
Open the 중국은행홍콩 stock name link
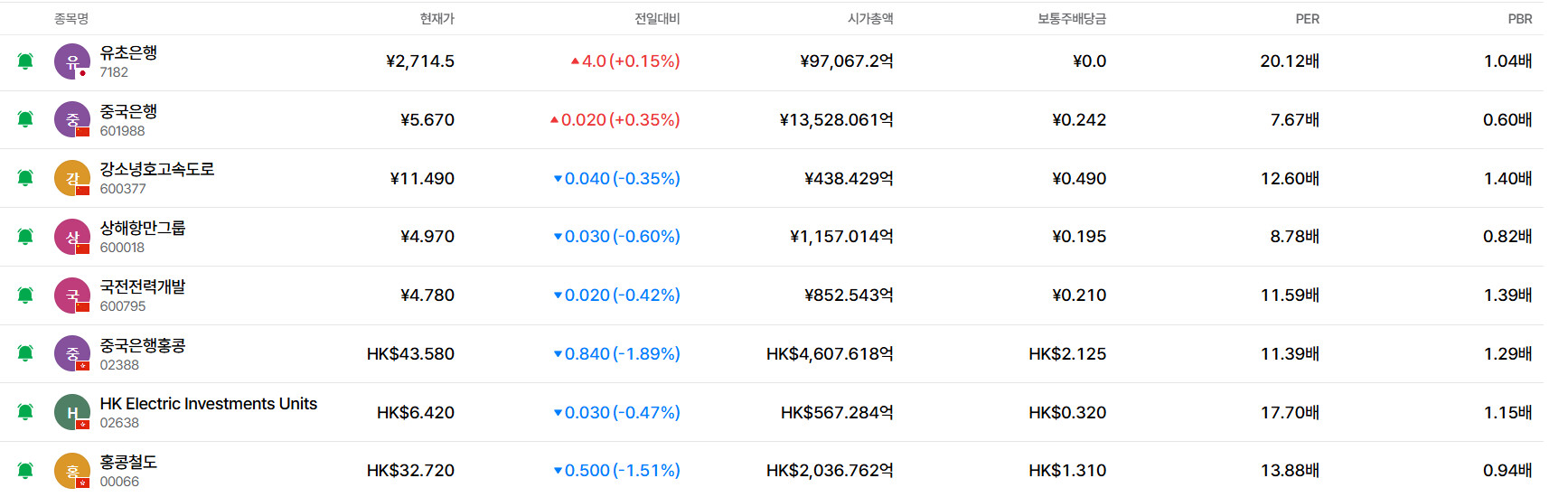143,345
